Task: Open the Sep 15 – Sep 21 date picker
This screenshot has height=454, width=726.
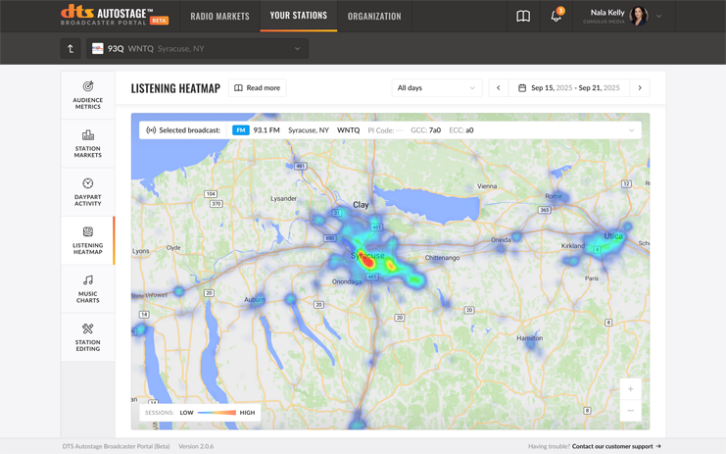Action: click(x=569, y=88)
